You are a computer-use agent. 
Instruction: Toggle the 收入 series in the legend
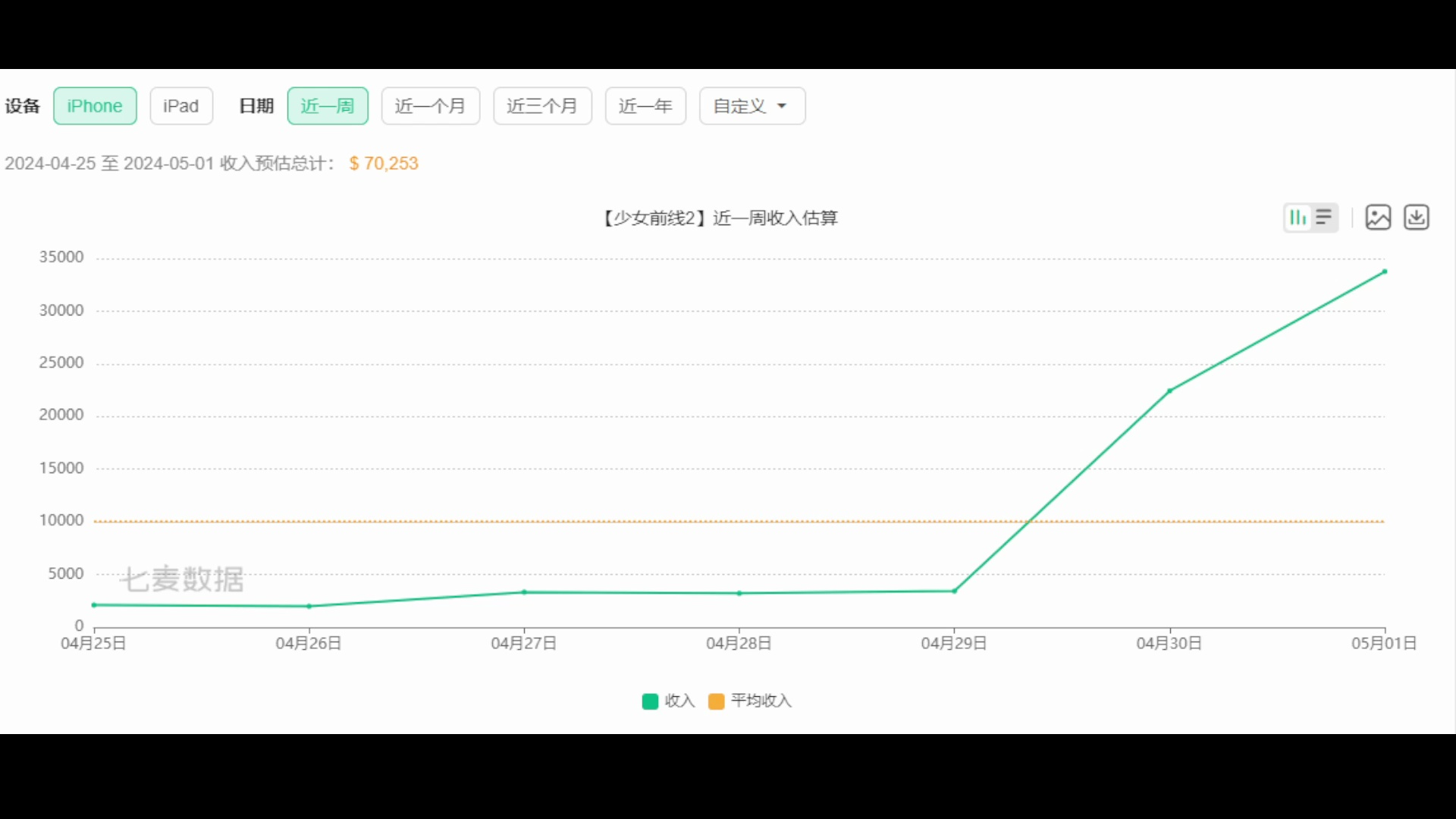[669, 701]
